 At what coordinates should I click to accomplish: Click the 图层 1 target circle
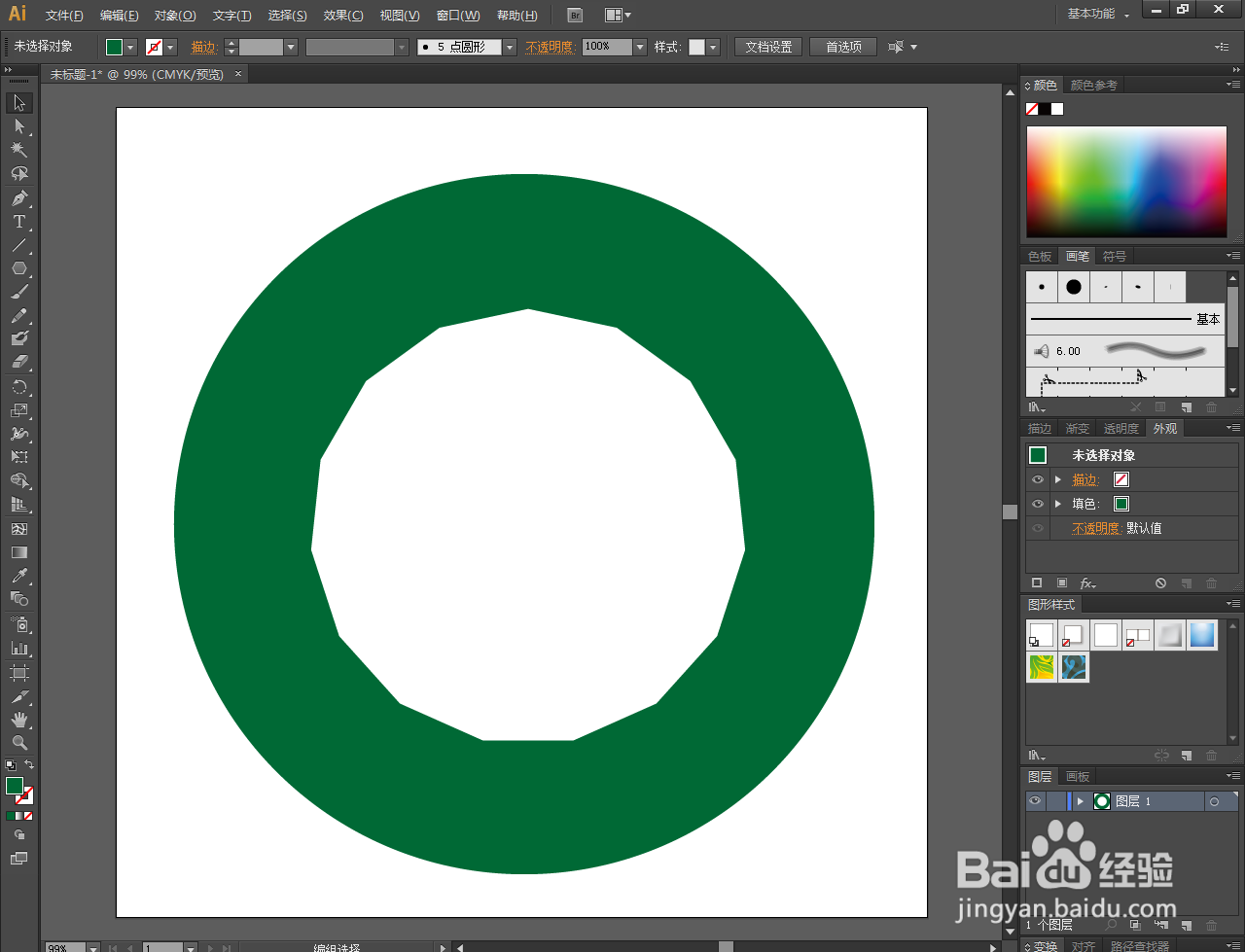coord(1214,802)
